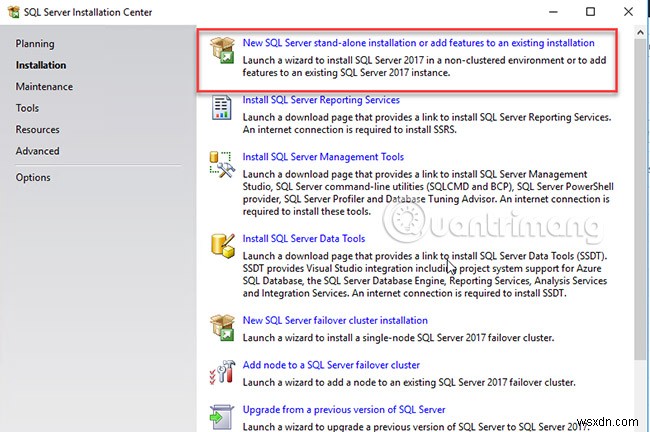Screen dimensions: 650x432
Task: Open the Tools section
Action: click(x=27, y=108)
